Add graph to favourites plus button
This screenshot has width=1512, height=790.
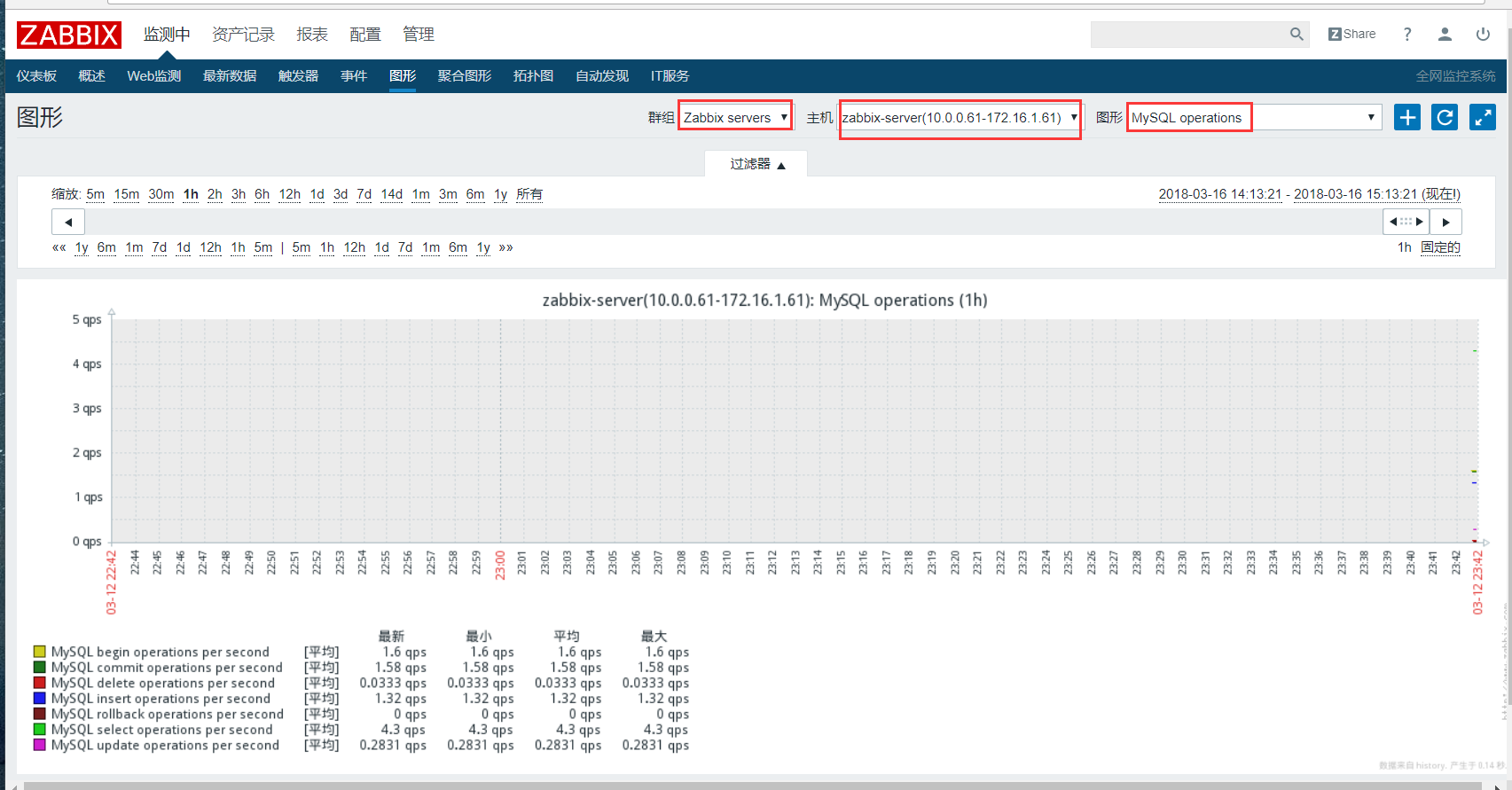coord(1407,117)
